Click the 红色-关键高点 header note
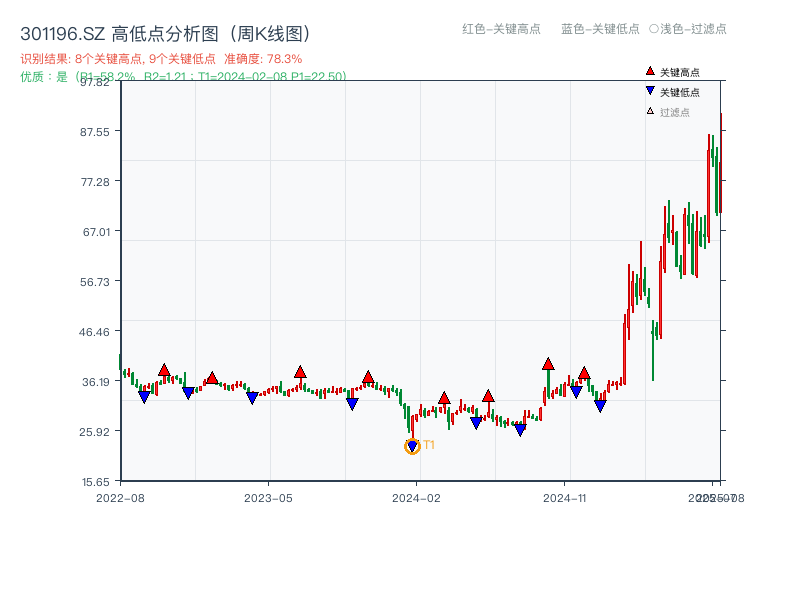 [502, 29]
